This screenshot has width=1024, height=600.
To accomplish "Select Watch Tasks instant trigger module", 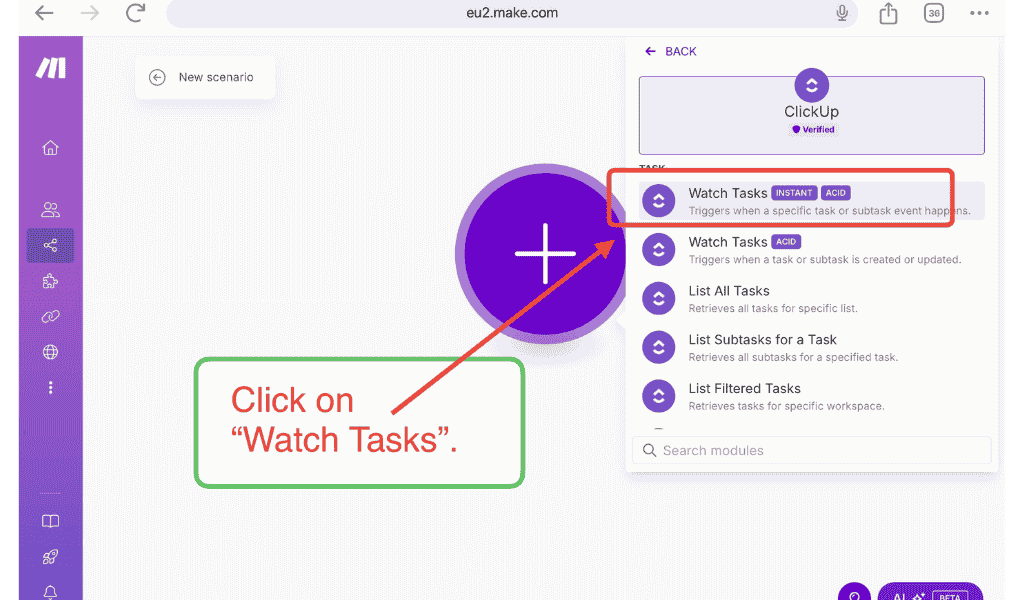I will coord(812,200).
